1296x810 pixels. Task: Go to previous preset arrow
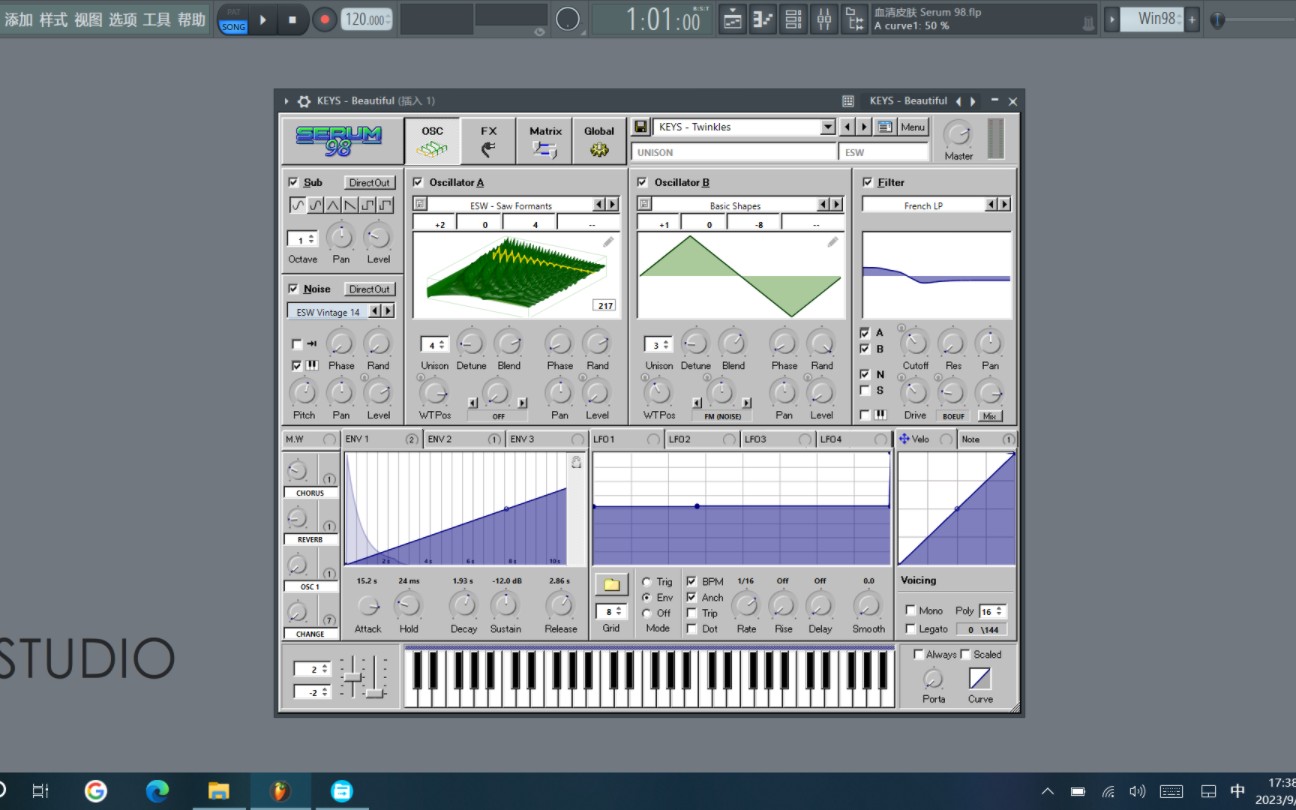[x=848, y=127]
